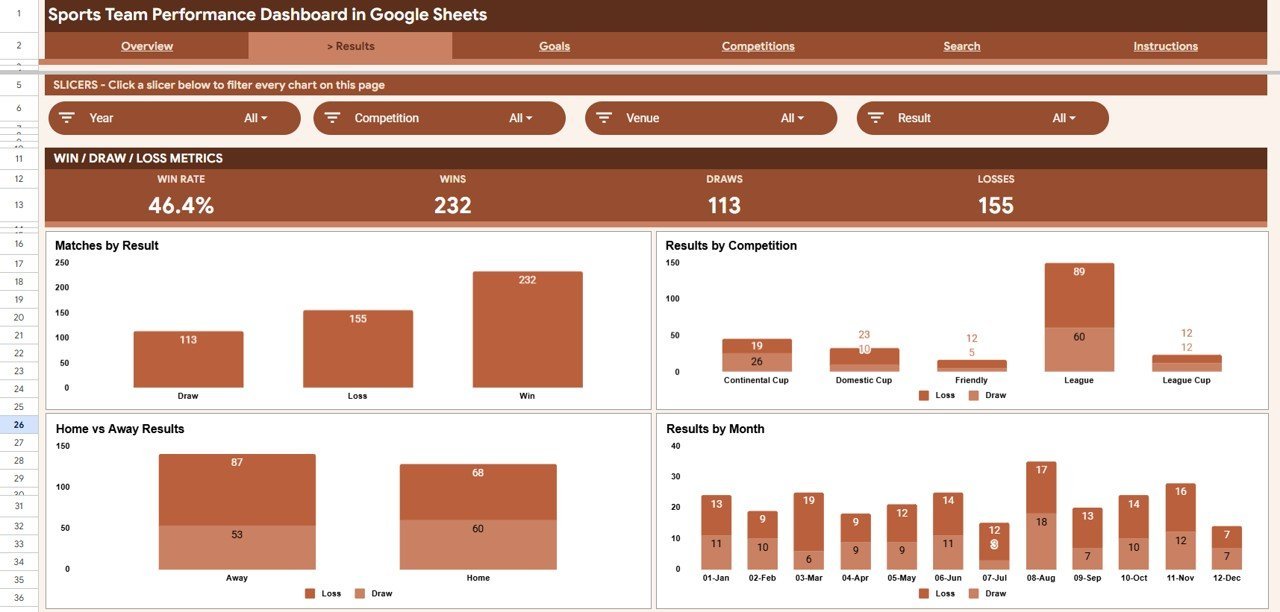
Task: Click the WINS value 232 card
Action: click(x=452, y=206)
